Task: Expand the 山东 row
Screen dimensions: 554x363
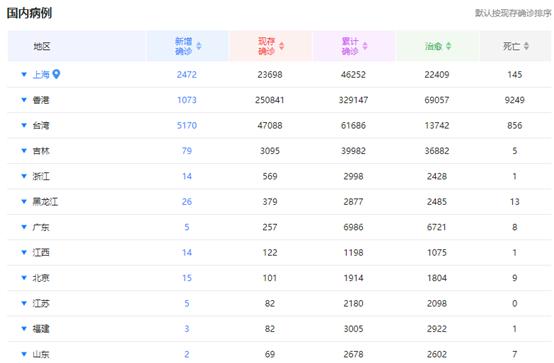Action: (24, 354)
